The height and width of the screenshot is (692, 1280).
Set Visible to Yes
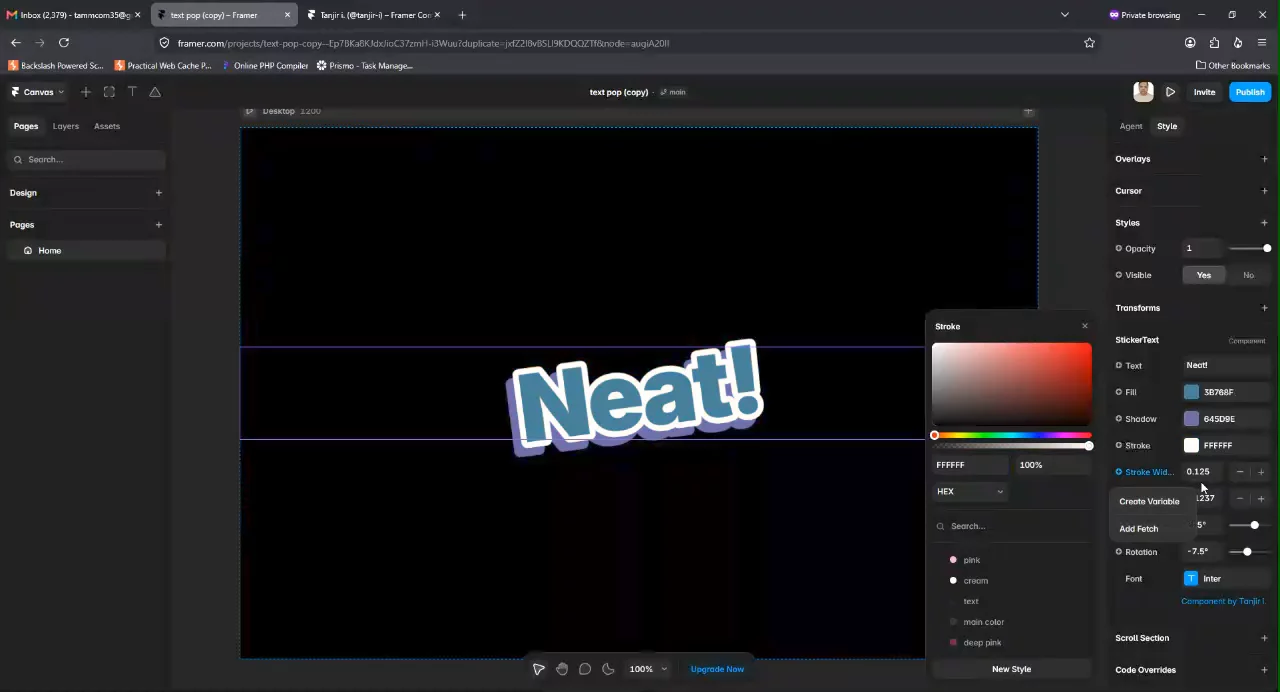[x=1204, y=275]
